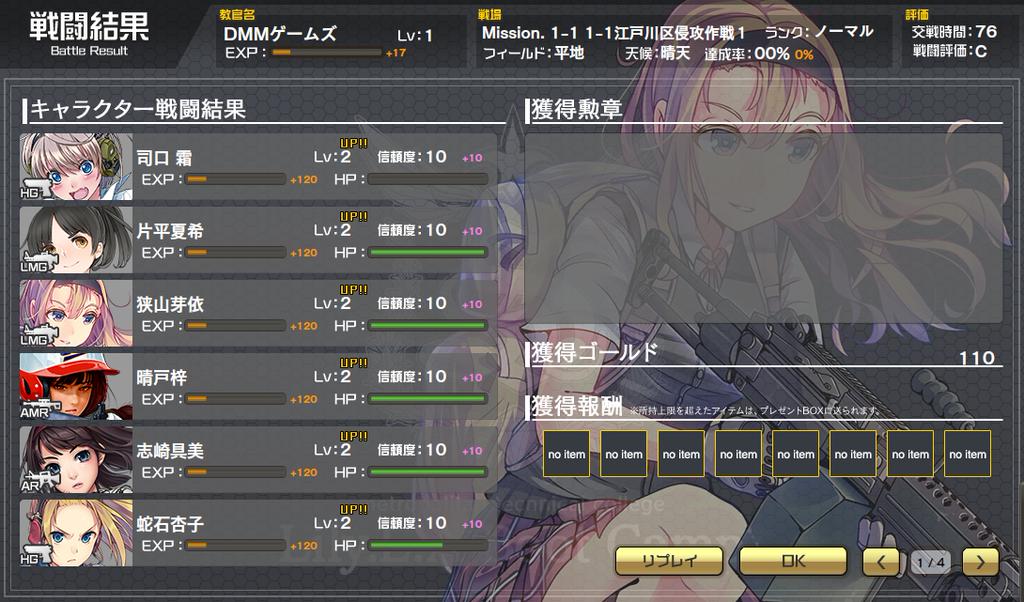Image resolution: width=1024 pixels, height=602 pixels.
Task: Click 蛇石杏子's EXP bar
Action: click(x=235, y=545)
